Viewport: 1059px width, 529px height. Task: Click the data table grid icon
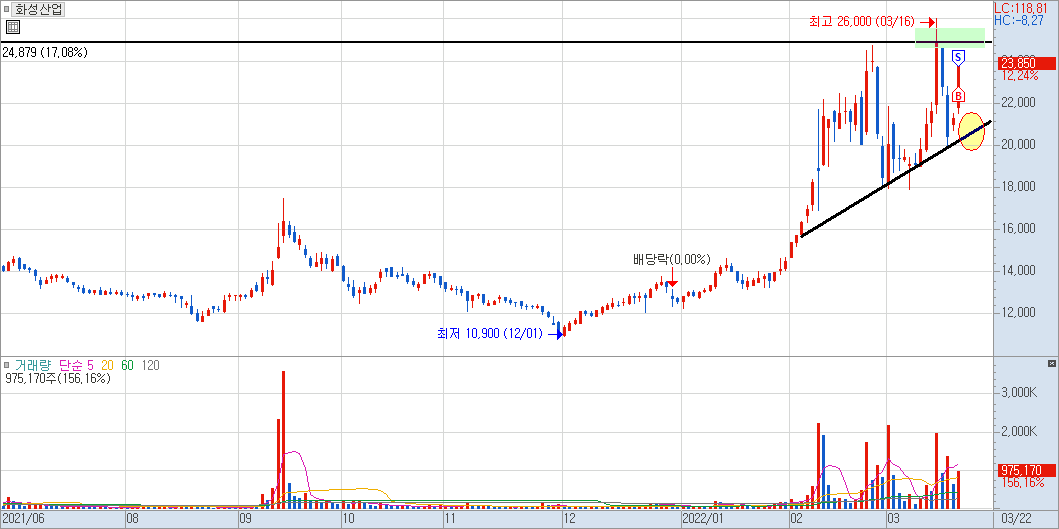click(x=13, y=27)
